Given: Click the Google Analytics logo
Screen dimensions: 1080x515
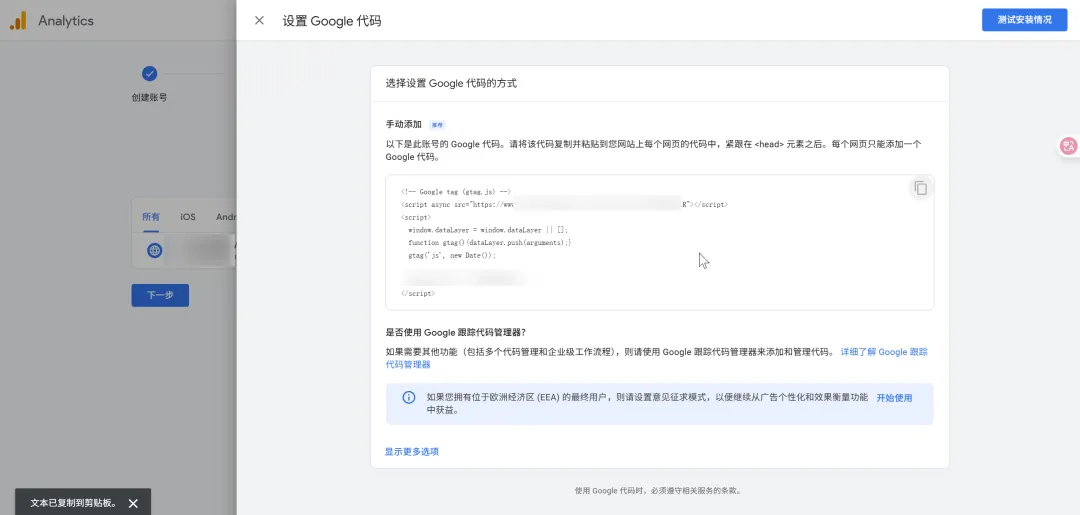Looking at the screenshot, I should click(18, 20).
